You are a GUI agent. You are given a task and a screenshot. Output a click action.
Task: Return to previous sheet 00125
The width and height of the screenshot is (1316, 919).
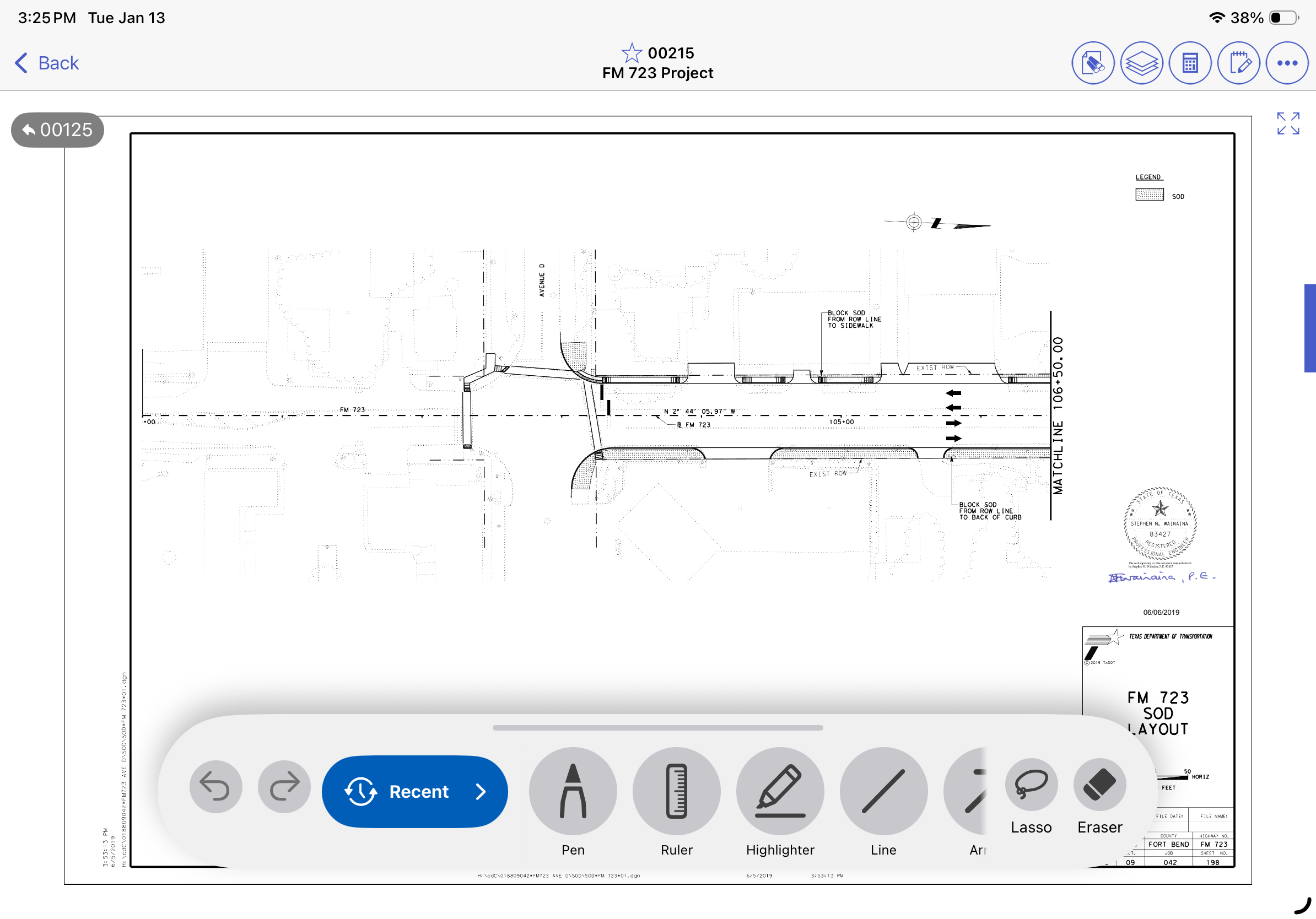pyautogui.click(x=57, y=130)
